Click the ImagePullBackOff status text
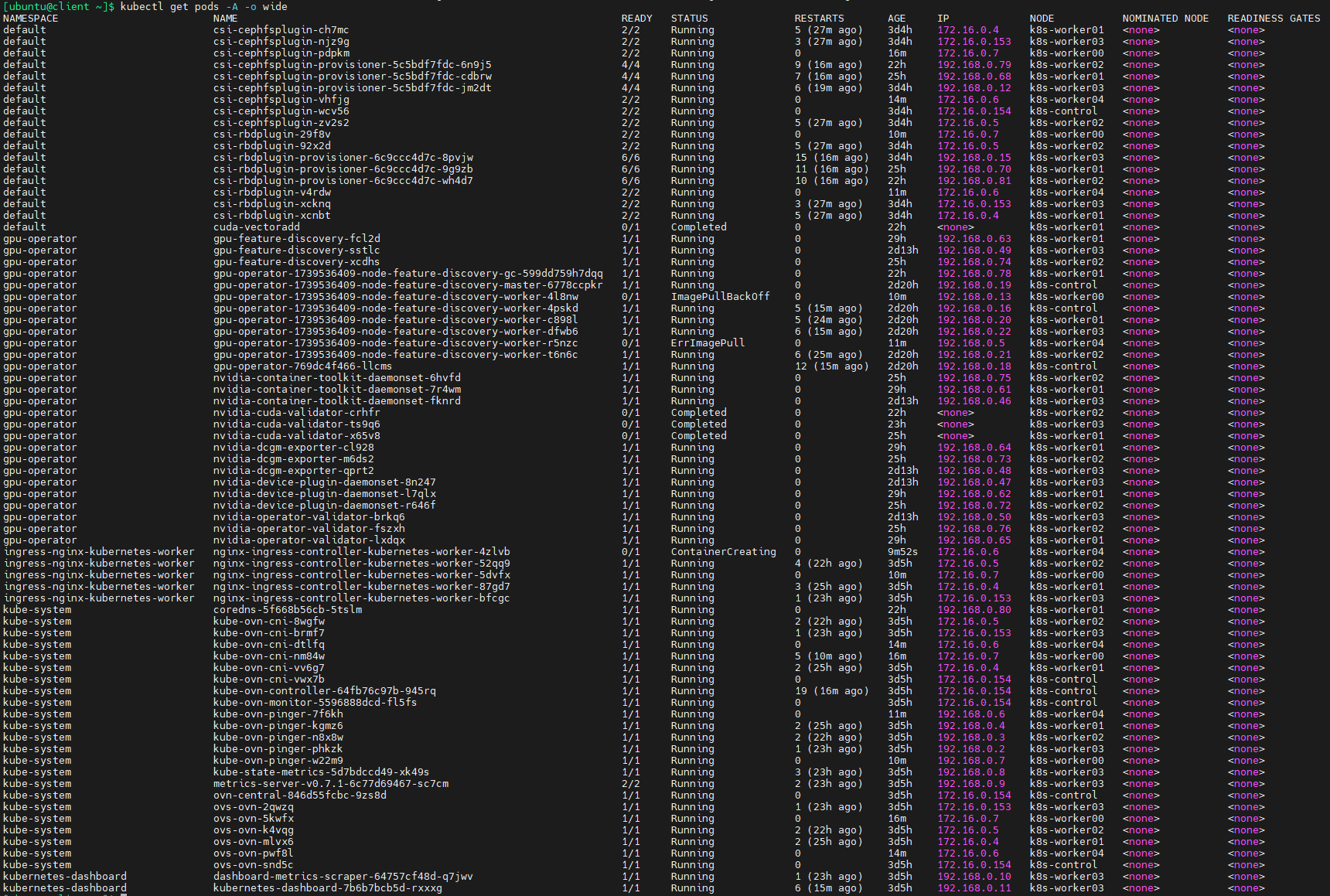 (x=720, y=296)
